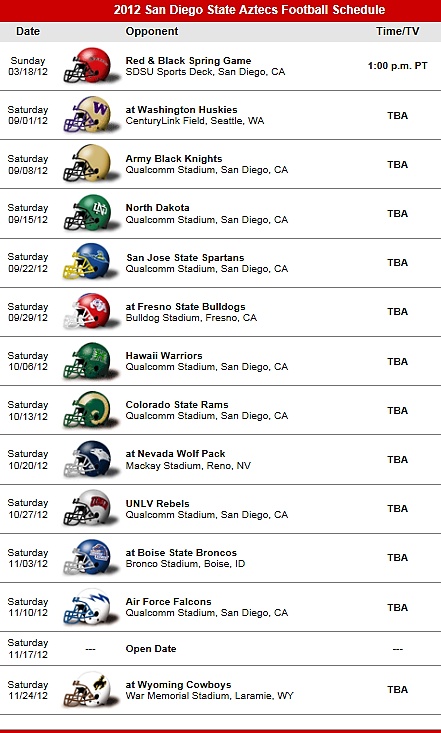Screen dimensions: 441x733
Task: Select the Boise State Broncos blue helmet
Action: coord(87,557)
